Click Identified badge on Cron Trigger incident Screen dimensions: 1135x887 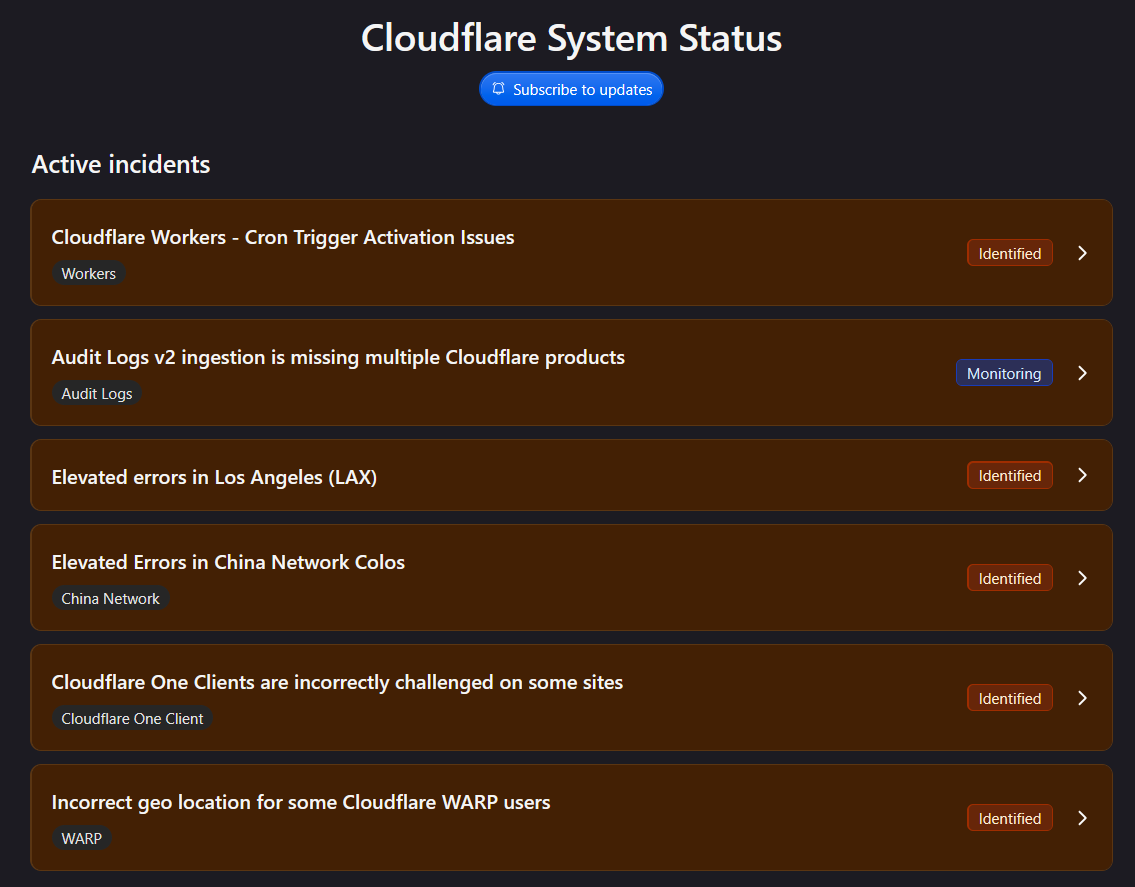coord(1010,253)
